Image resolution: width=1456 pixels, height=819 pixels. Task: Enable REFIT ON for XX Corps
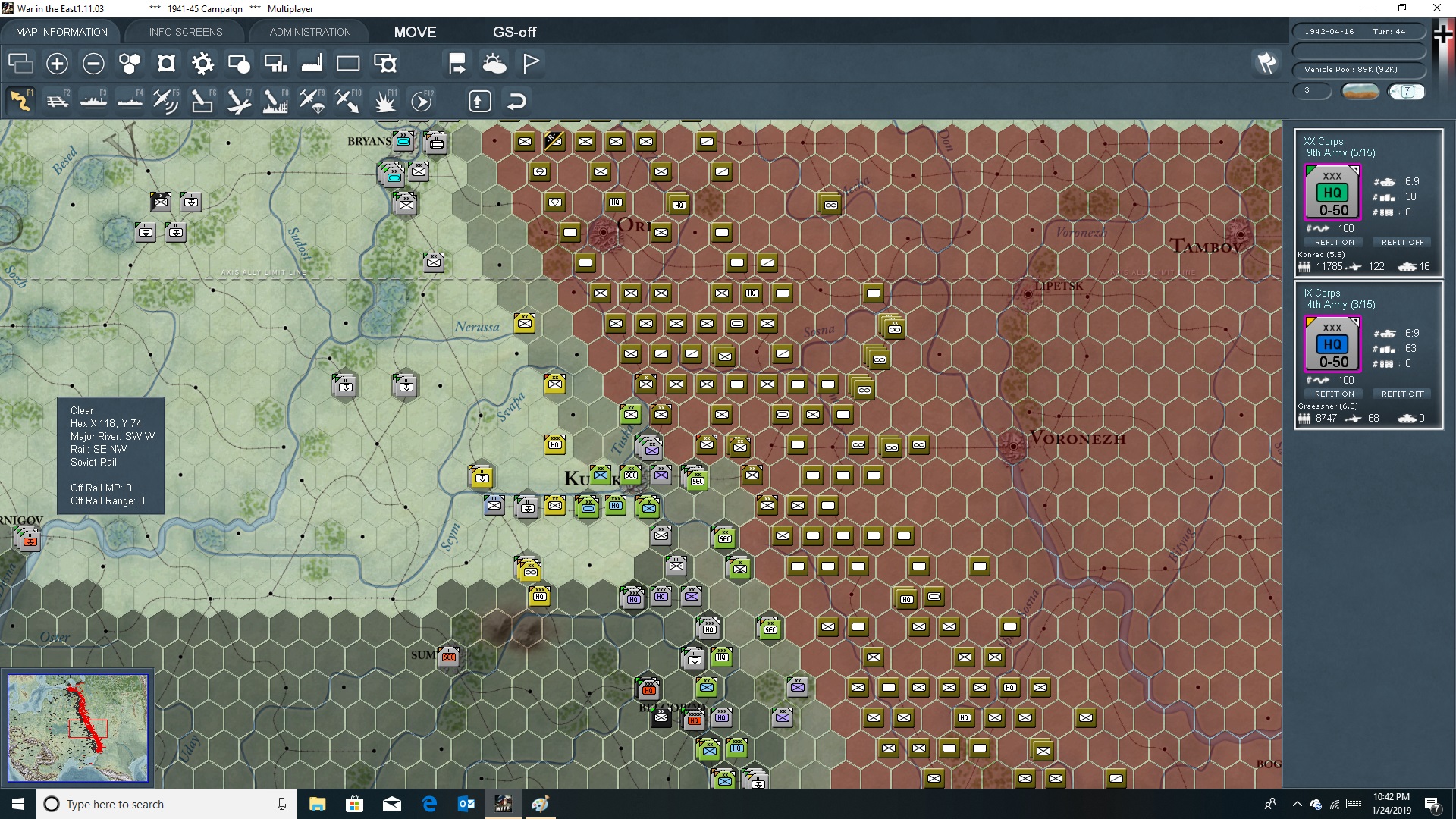coord(1334,242)
